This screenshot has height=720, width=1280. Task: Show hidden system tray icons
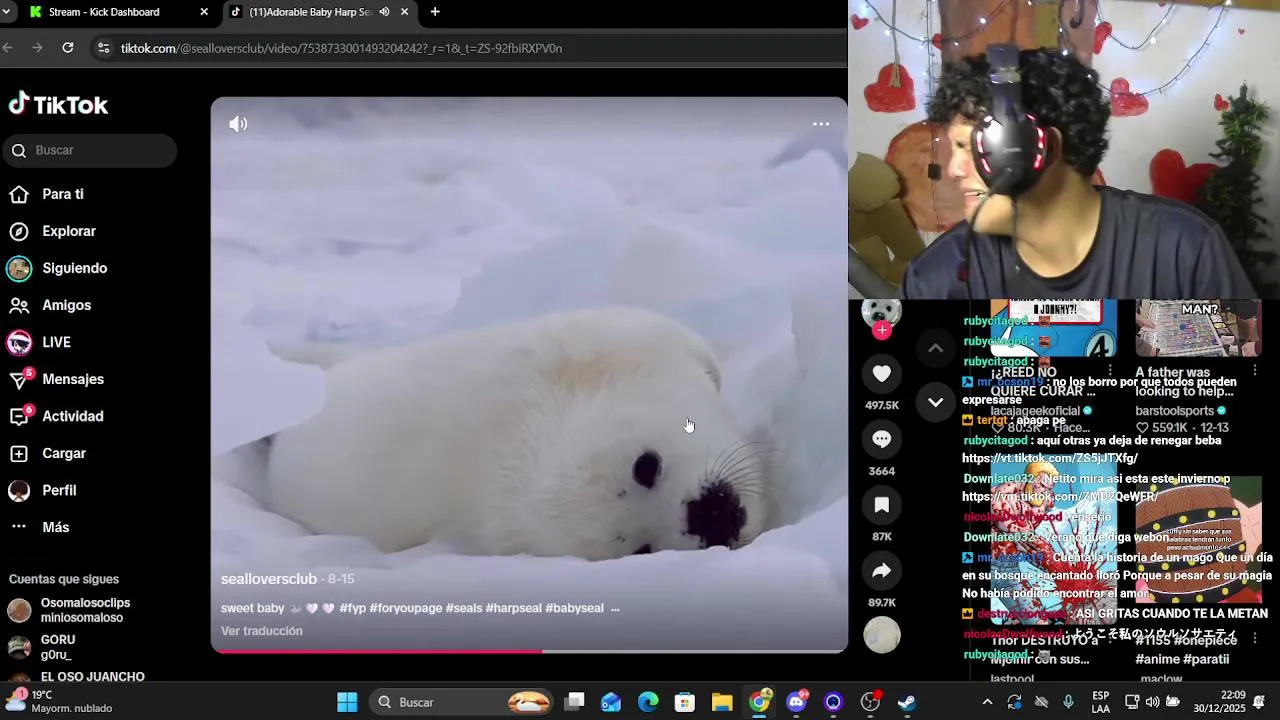coord(987,702)
